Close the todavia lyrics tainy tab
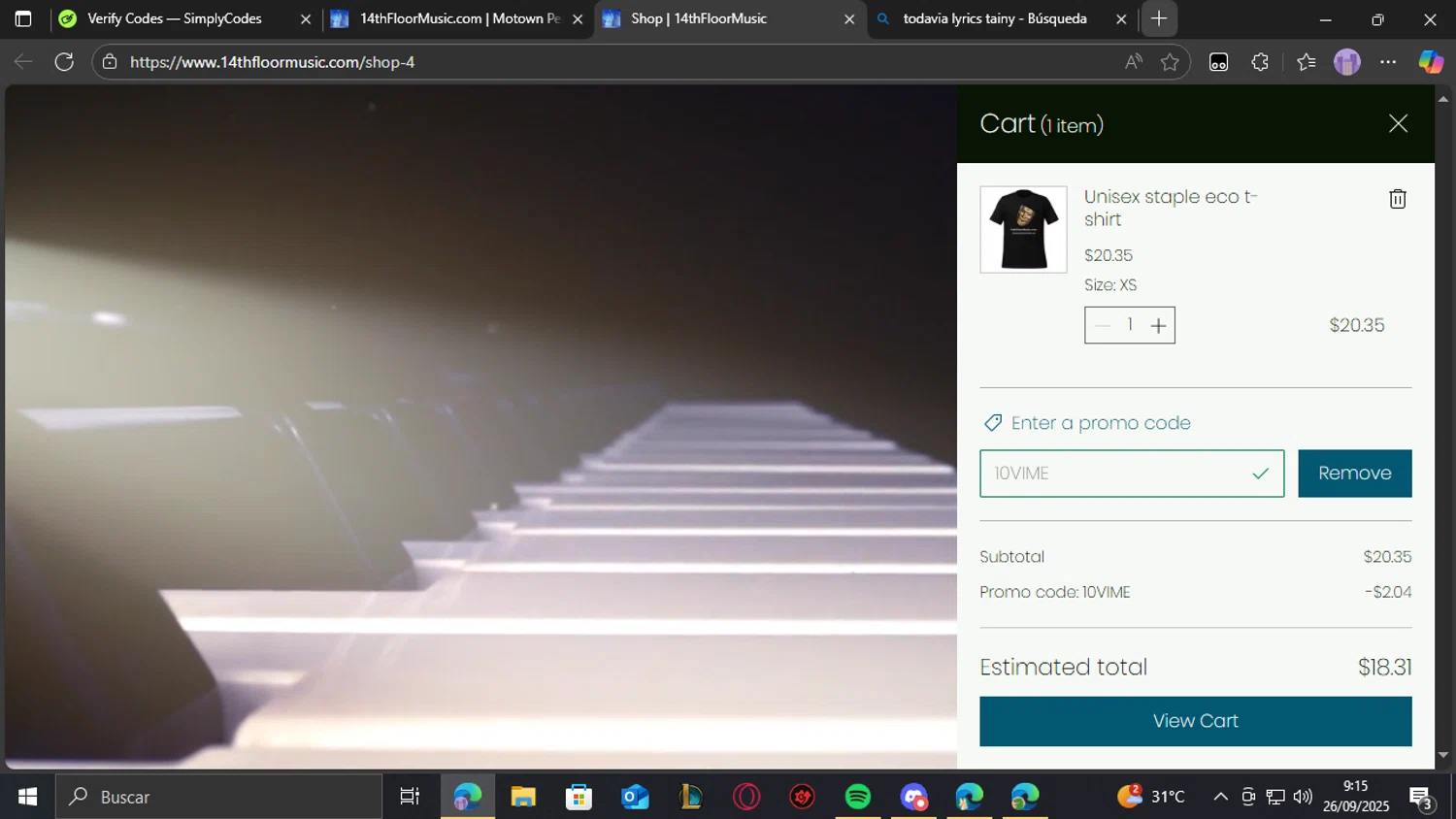Viewport: 1456px width, 819px height. click(x=1121, y=19)
